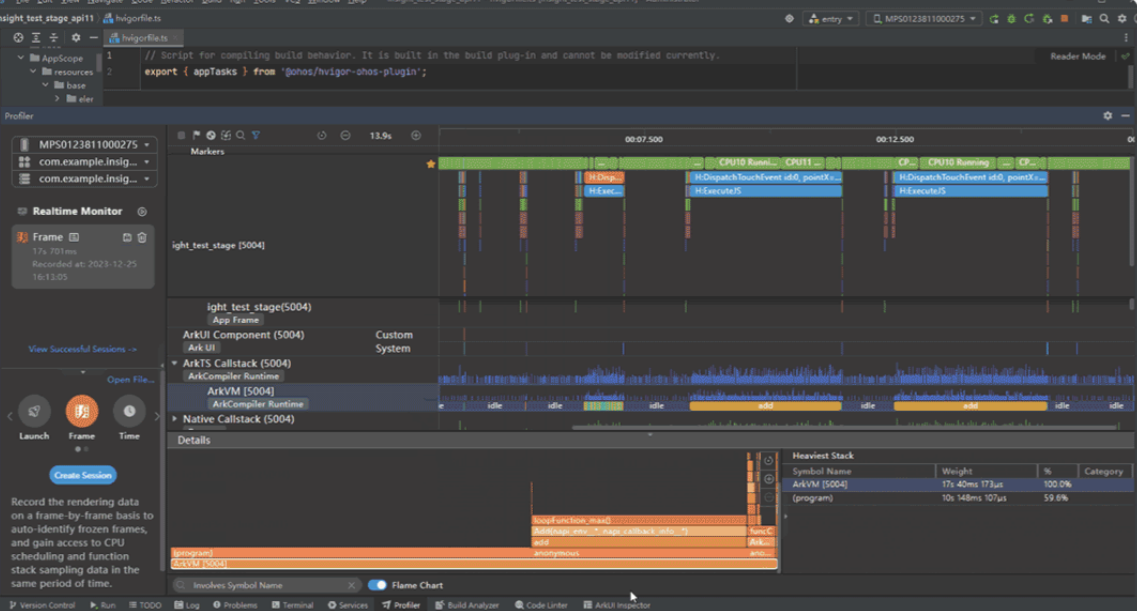Click the star marker beside CPU lane
Screen dimensions: 1137x611
(x=431, y=164)
